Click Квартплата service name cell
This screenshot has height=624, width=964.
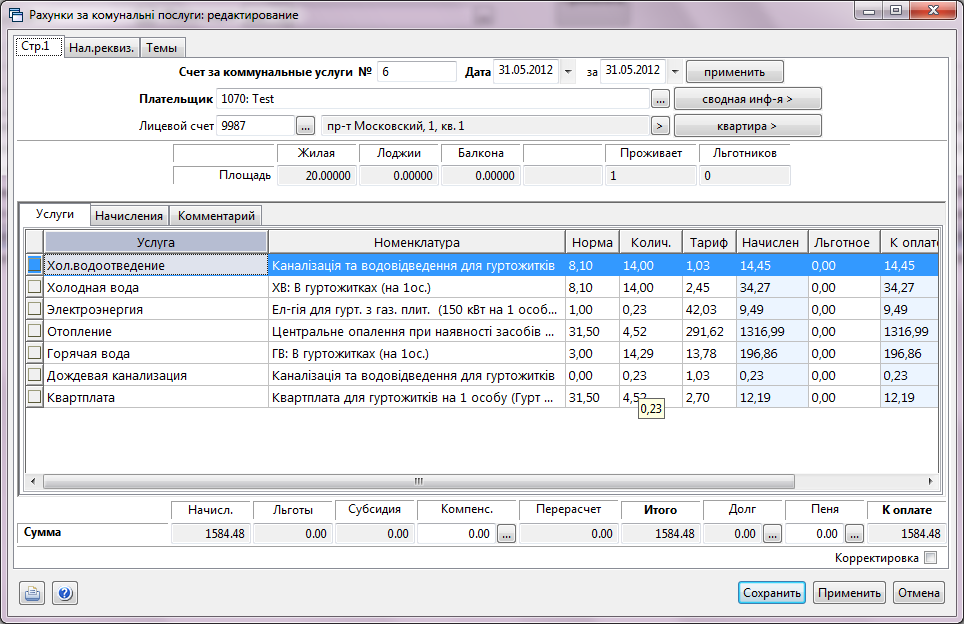tap(156, 397)
